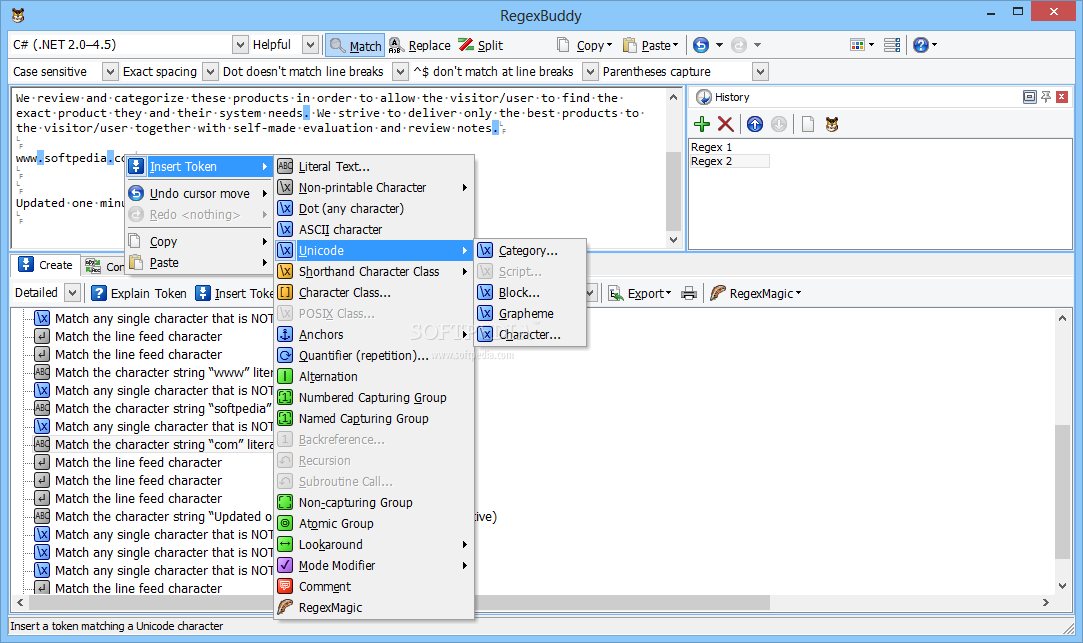Click the Export button
This screenshot has width=1083, height=643.
point(640,294)
